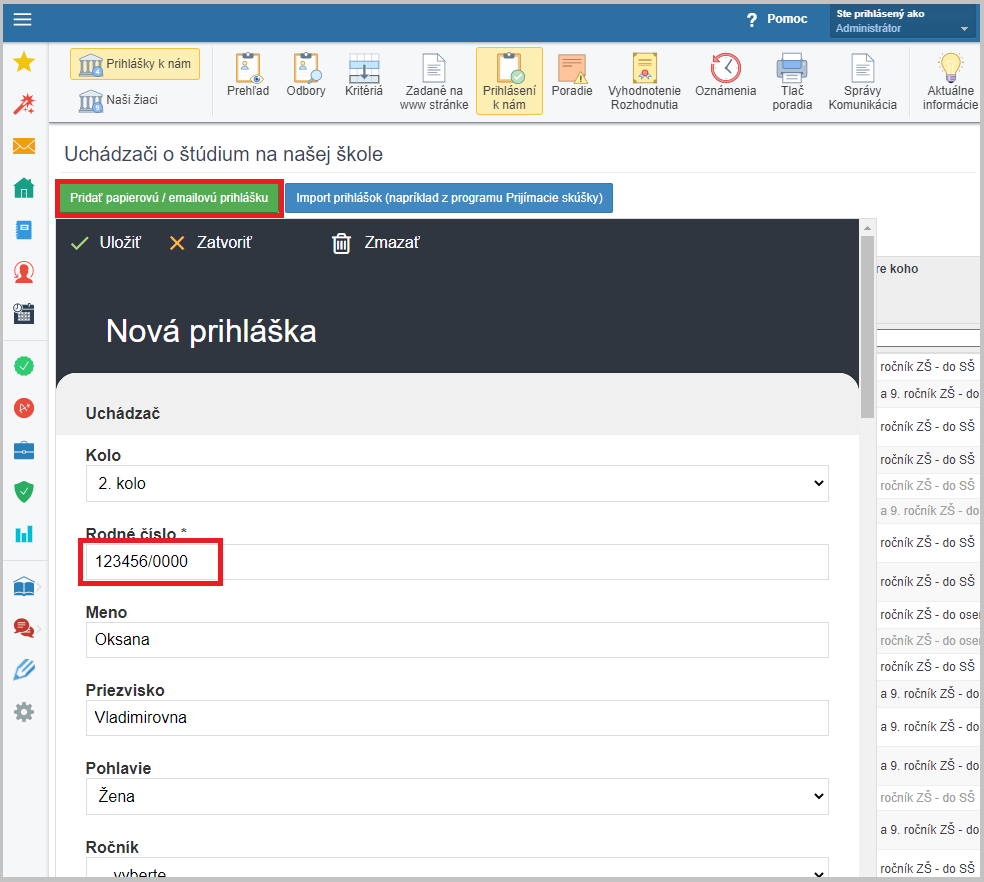This screenshot has height=882, width=984.
Task: Expand the Kolo dropdown showing 2. kolo
Action: (457, 483)
